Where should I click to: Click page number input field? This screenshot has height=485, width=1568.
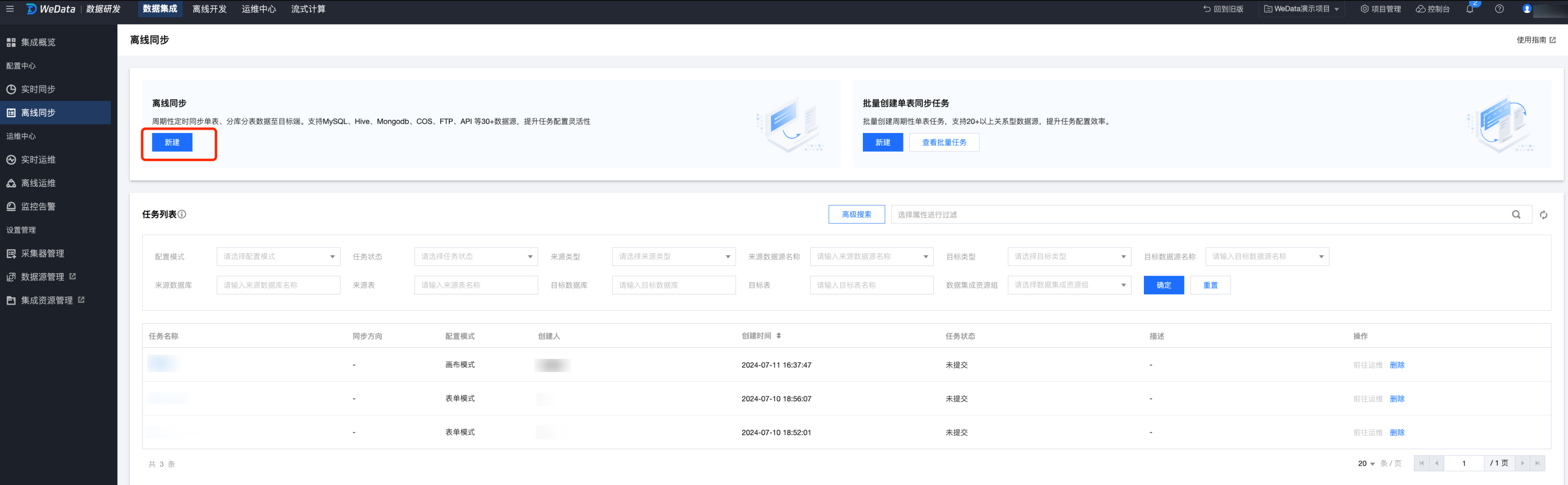tap(1464, 463)
